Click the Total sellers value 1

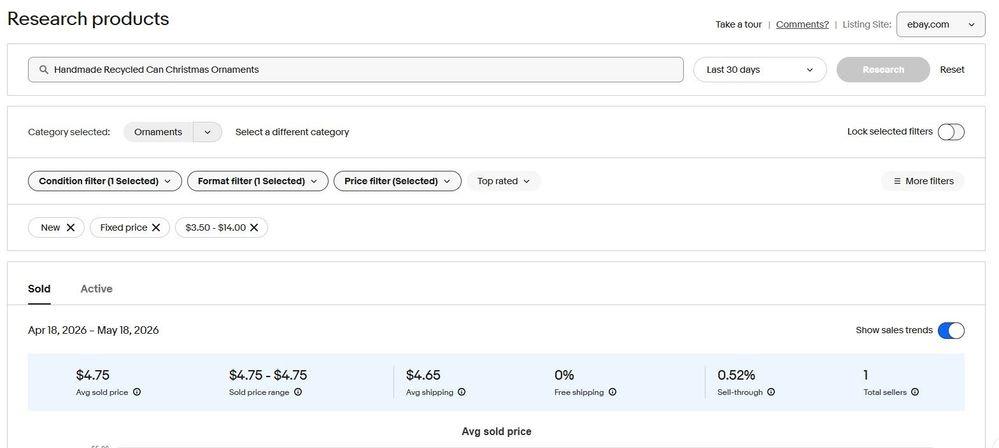coord(866,375)
